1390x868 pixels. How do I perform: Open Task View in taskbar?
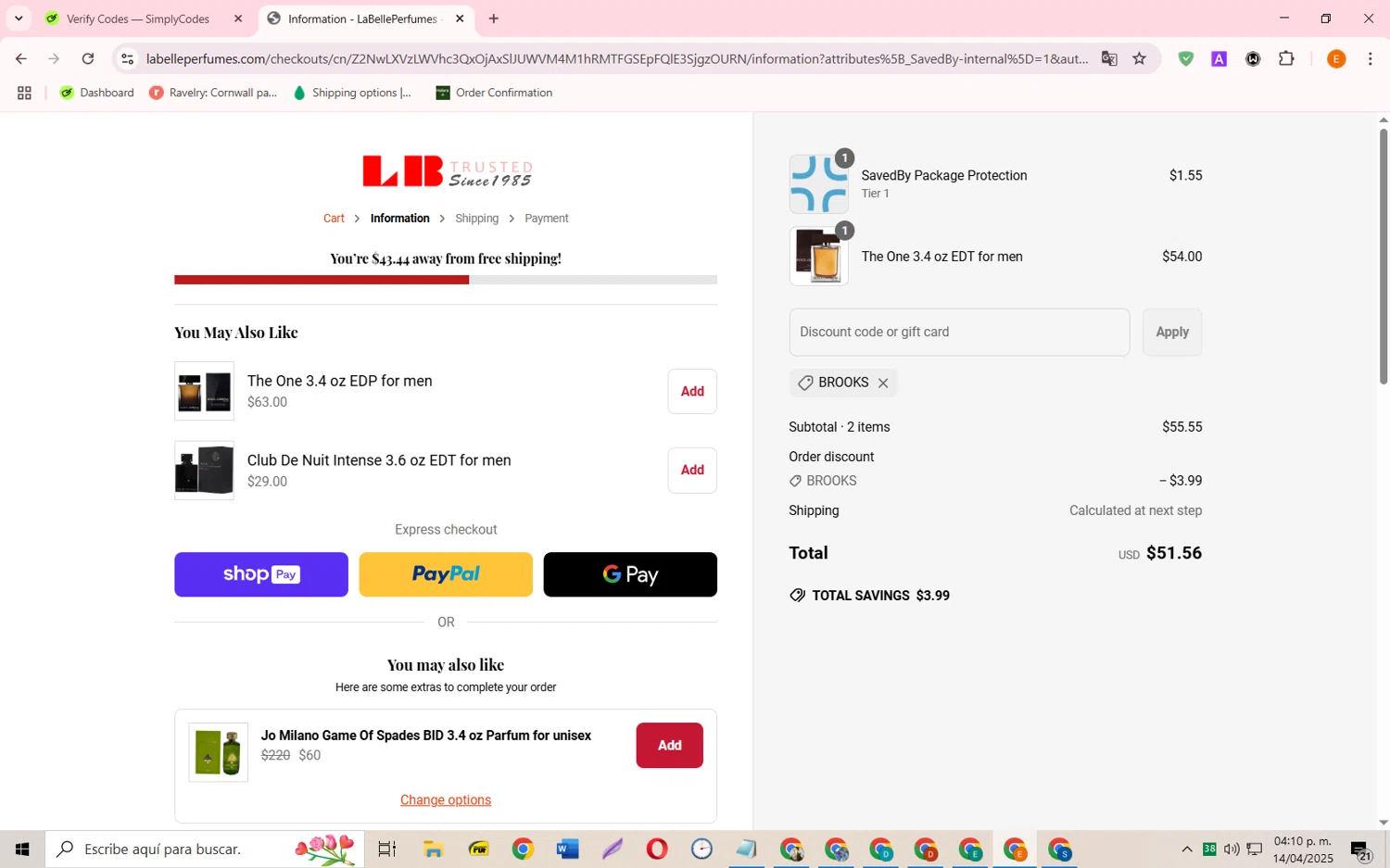[387, 849]
